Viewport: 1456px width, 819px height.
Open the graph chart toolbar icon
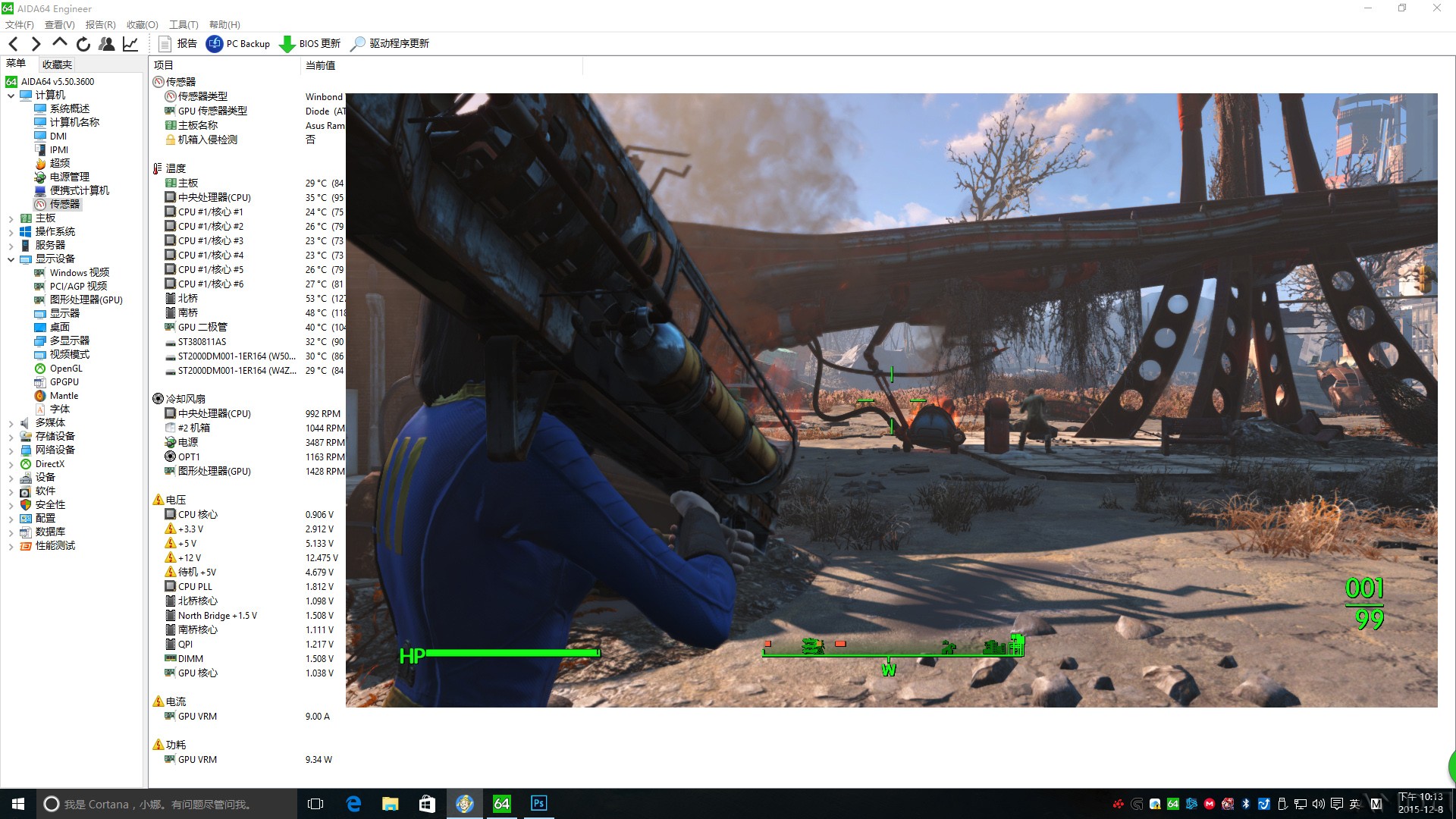tap(130, 44)
